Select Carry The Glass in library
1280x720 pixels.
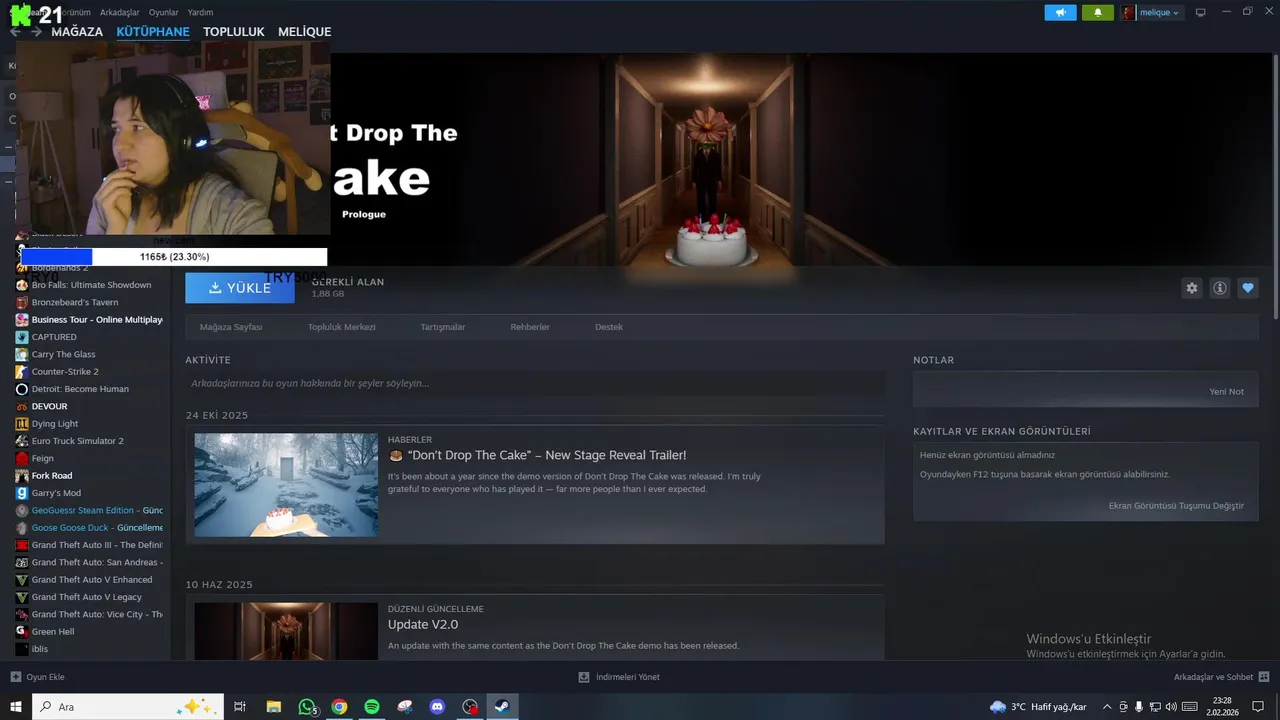click(63, 354)
